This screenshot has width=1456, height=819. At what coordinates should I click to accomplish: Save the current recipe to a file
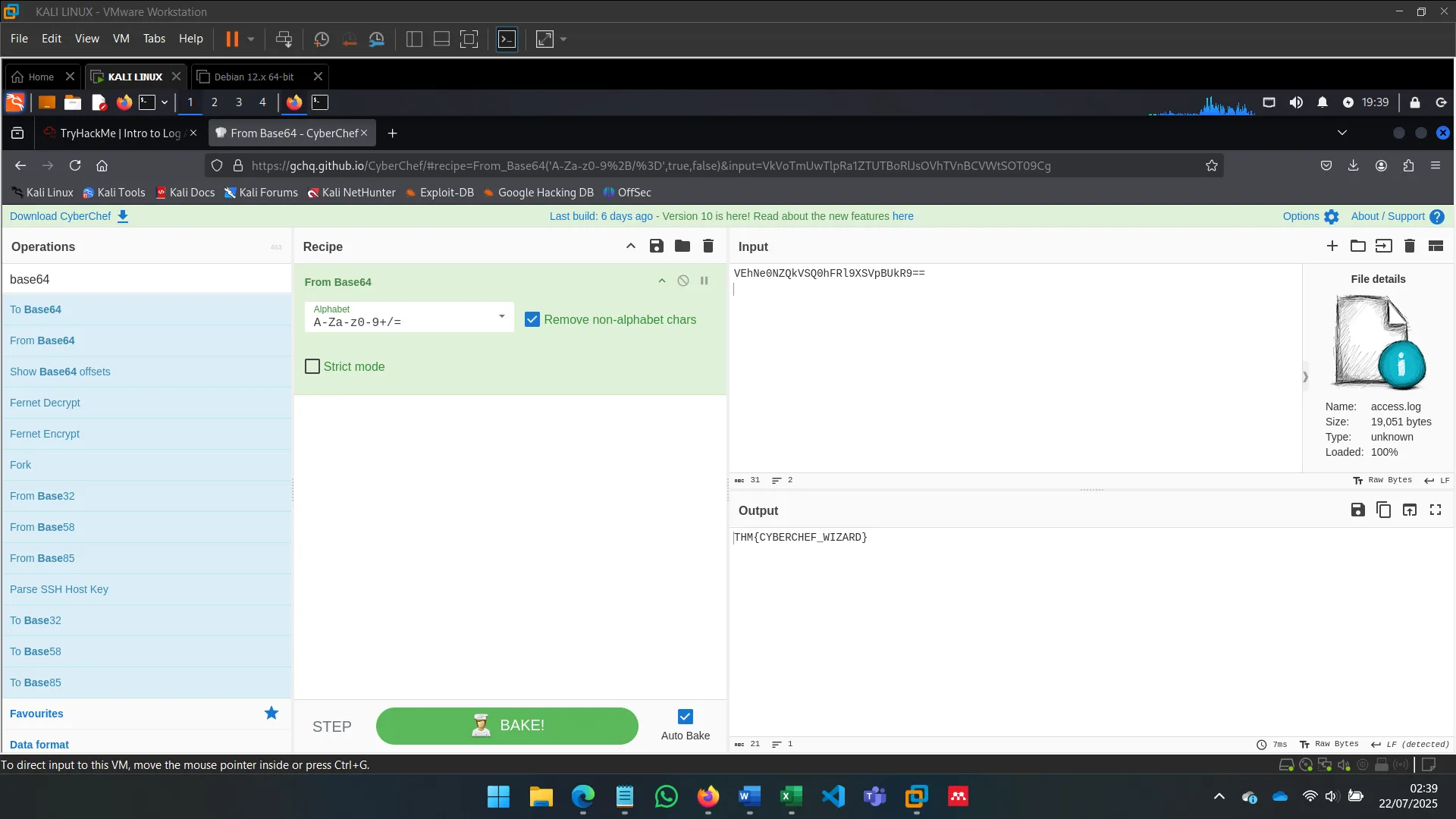pos(656,246)
